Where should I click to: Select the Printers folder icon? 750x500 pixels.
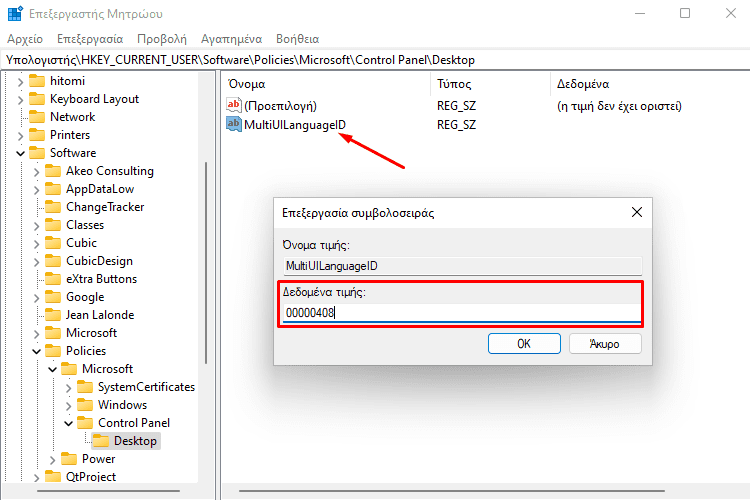click(37, 135)
